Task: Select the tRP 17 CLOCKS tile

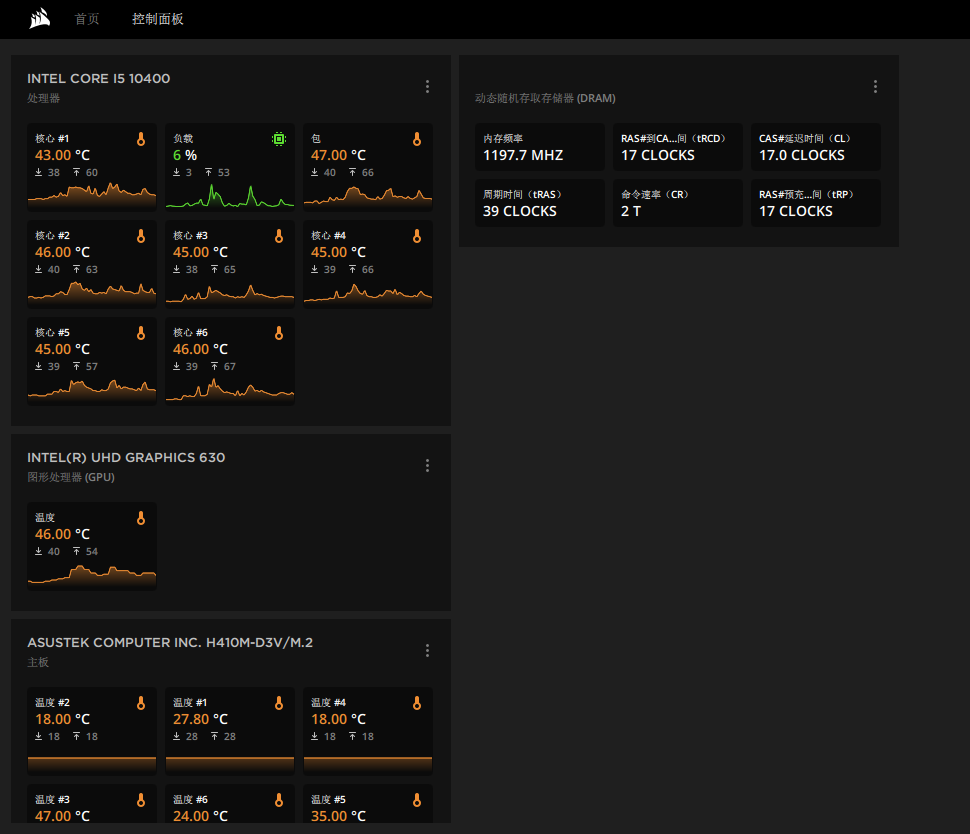Action: pyautogui.click(x=816, y=203)
